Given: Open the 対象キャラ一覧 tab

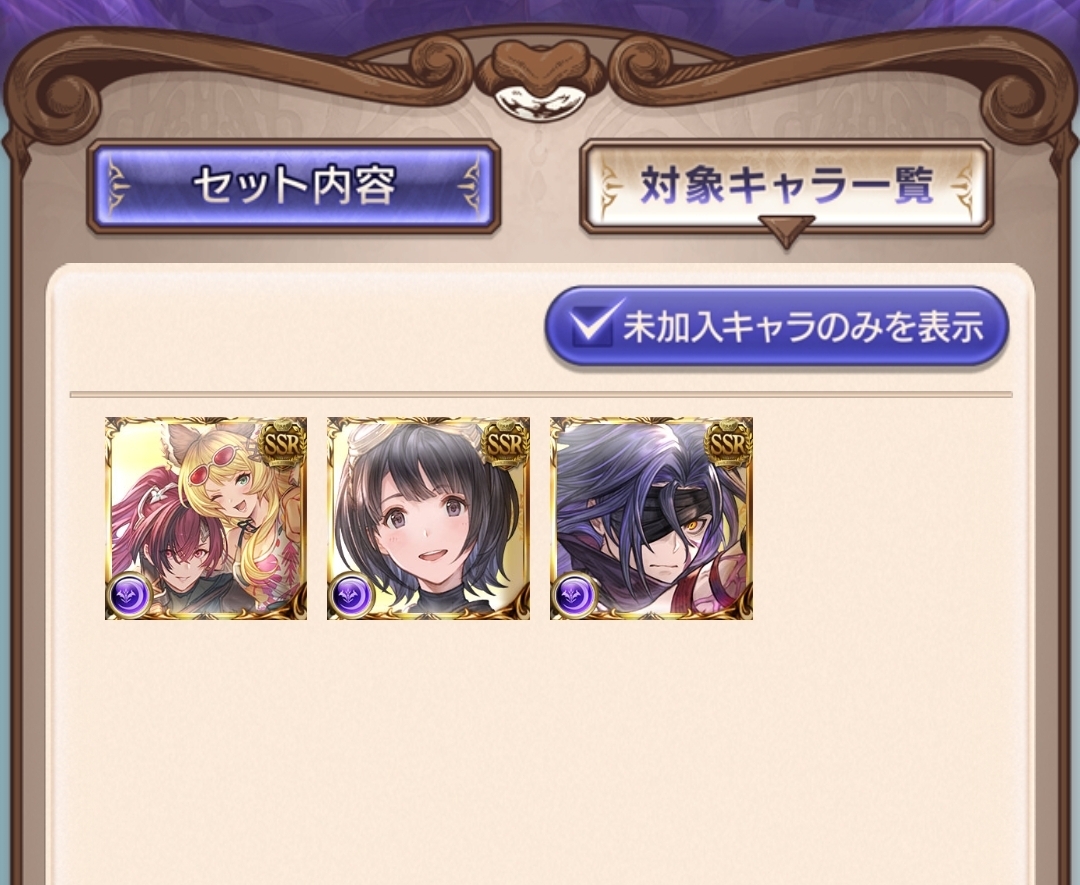Looking at the screenshot, I should tap(786, 186).
